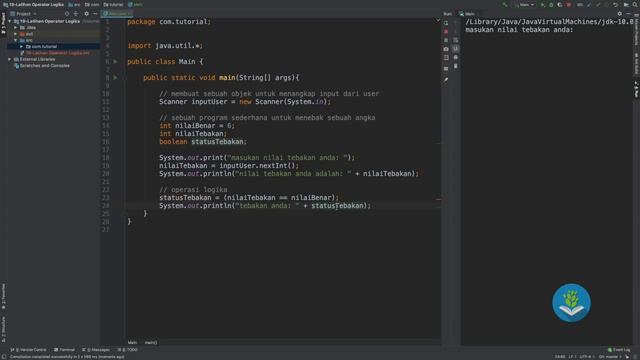Open the Favorites tool window from the left stripe
The height and width of the screenshot is (360, 640).
click(x=3, y=297)
